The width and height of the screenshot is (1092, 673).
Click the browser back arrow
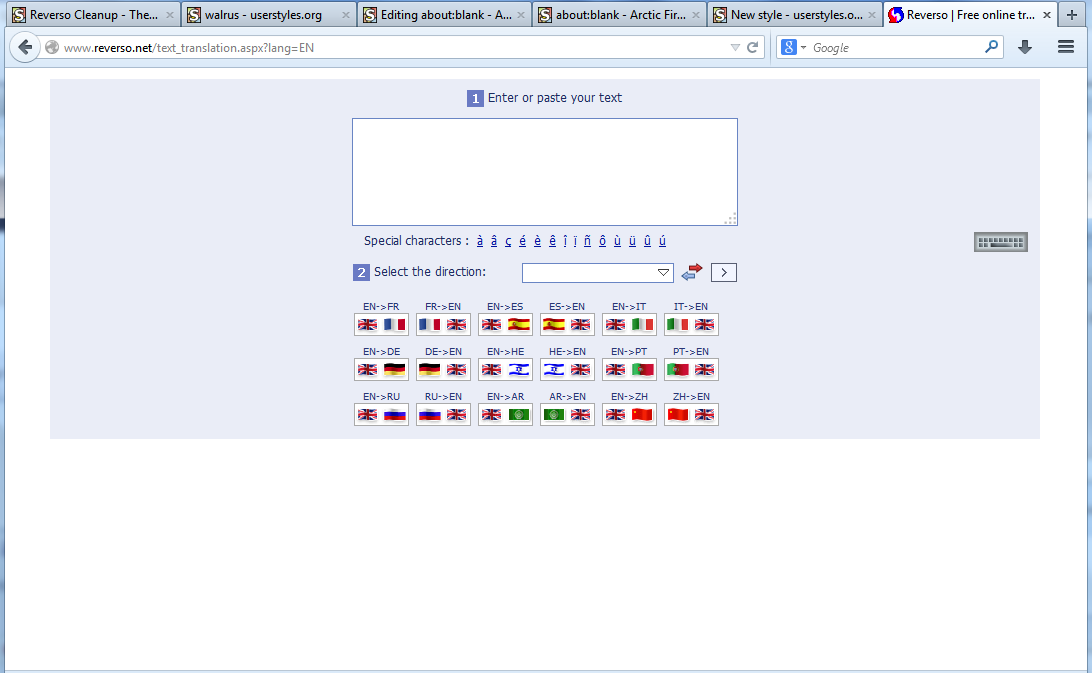[25, 47]
